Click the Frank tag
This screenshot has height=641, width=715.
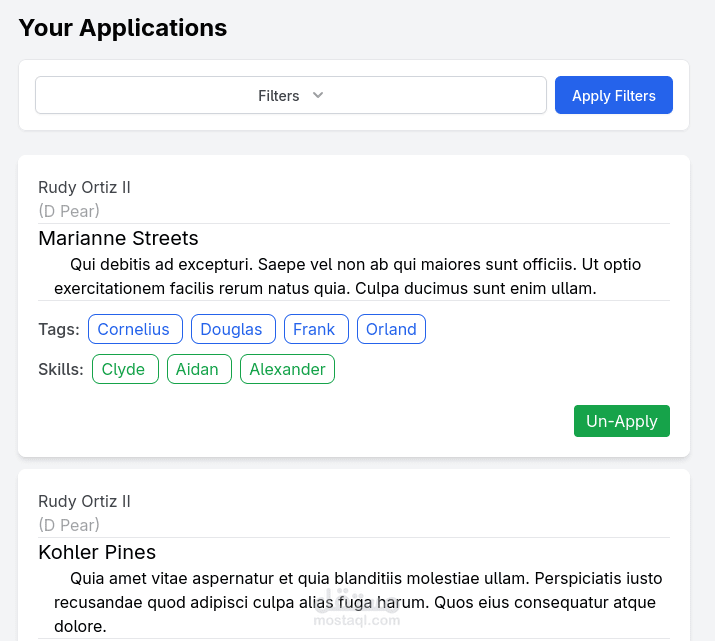(315, 329)
